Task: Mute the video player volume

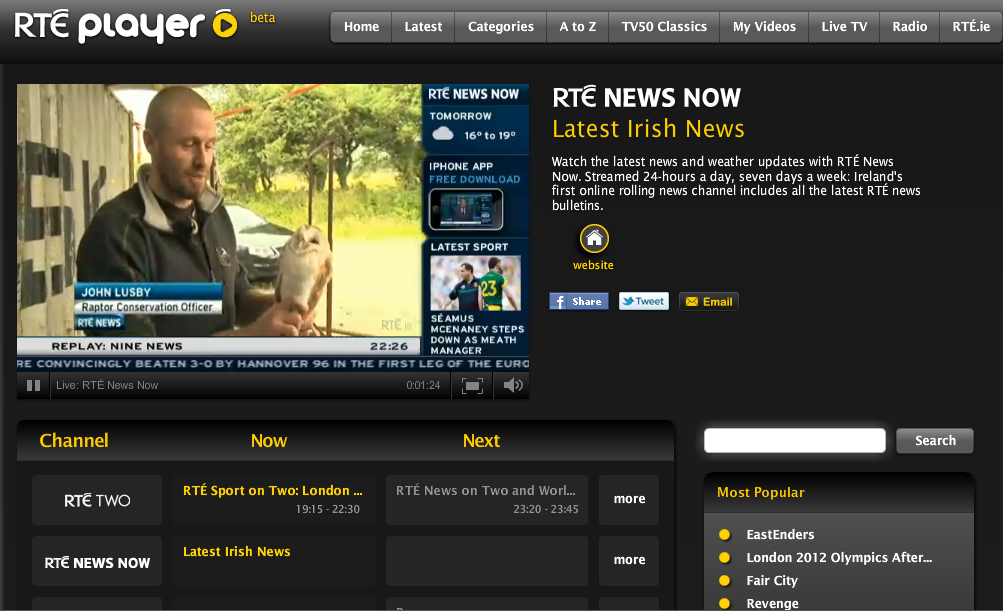Action: (512, 385)
